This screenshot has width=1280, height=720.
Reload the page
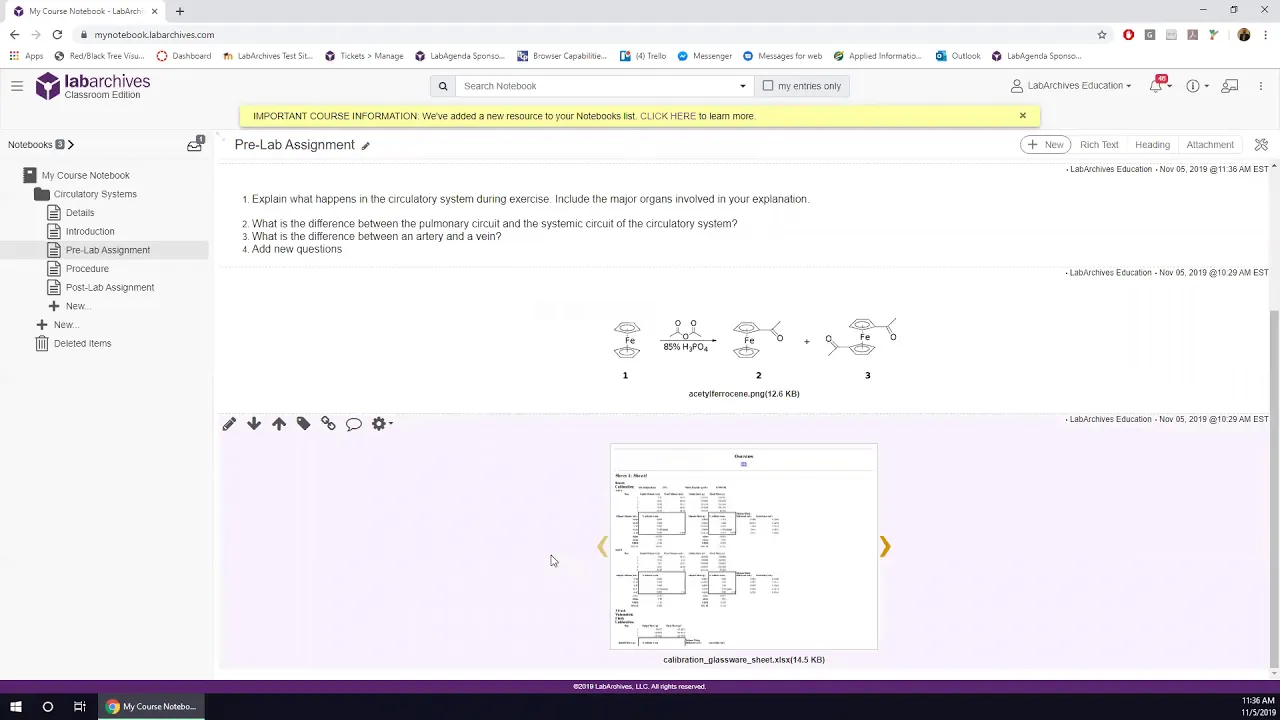[x=57, y=34]
